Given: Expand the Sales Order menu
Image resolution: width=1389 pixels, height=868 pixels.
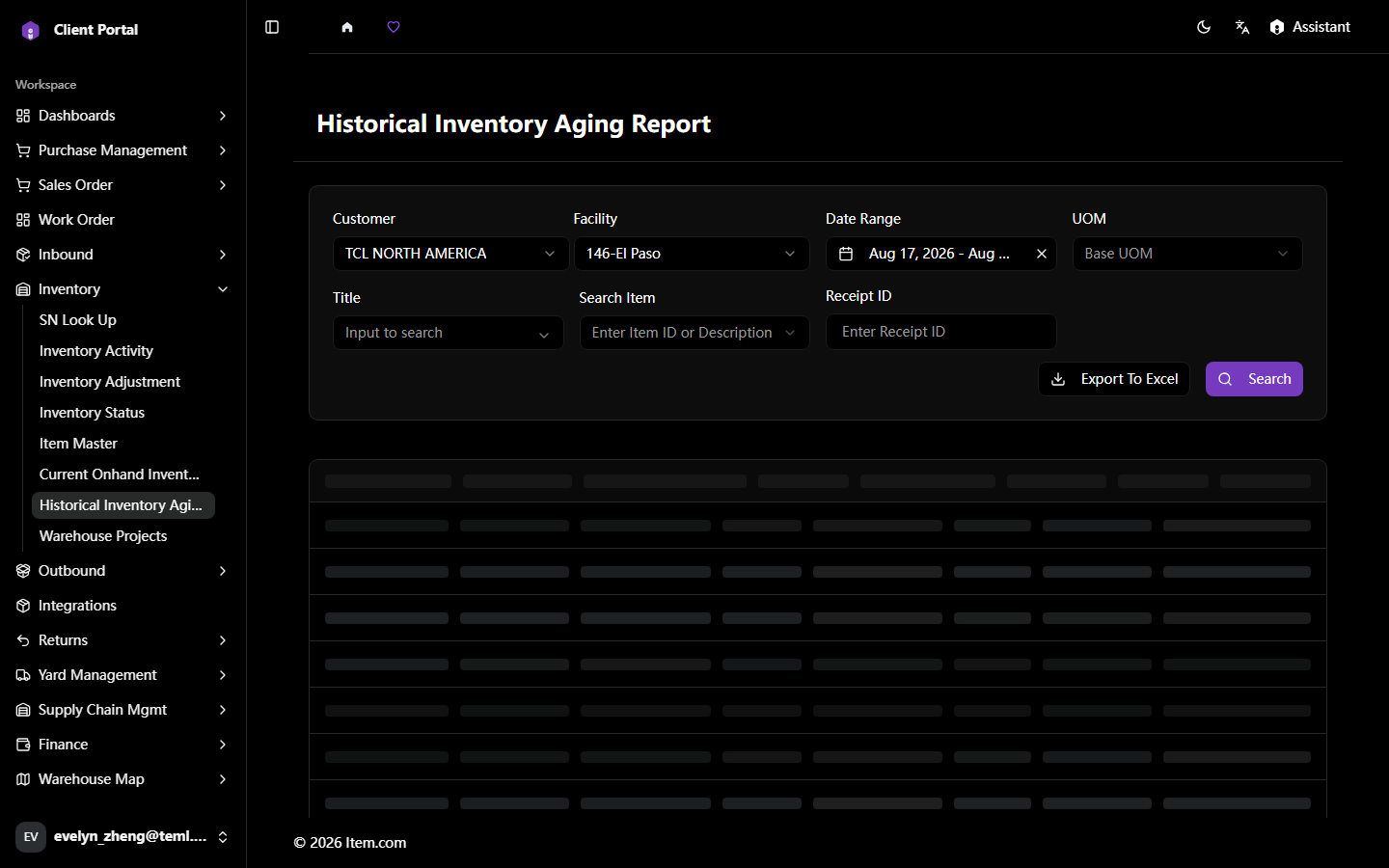Looking at the screenshot, I should point(123,185).
